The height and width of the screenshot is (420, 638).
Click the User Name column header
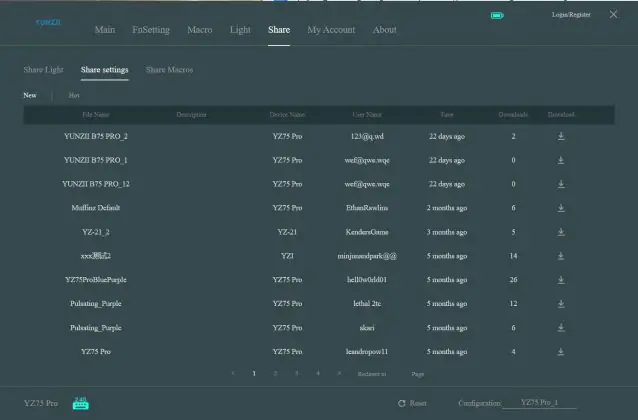[x=367, y=115]
